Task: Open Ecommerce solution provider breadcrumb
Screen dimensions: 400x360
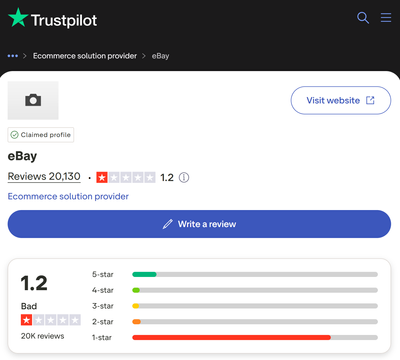Action: click(x=85, y=56)
